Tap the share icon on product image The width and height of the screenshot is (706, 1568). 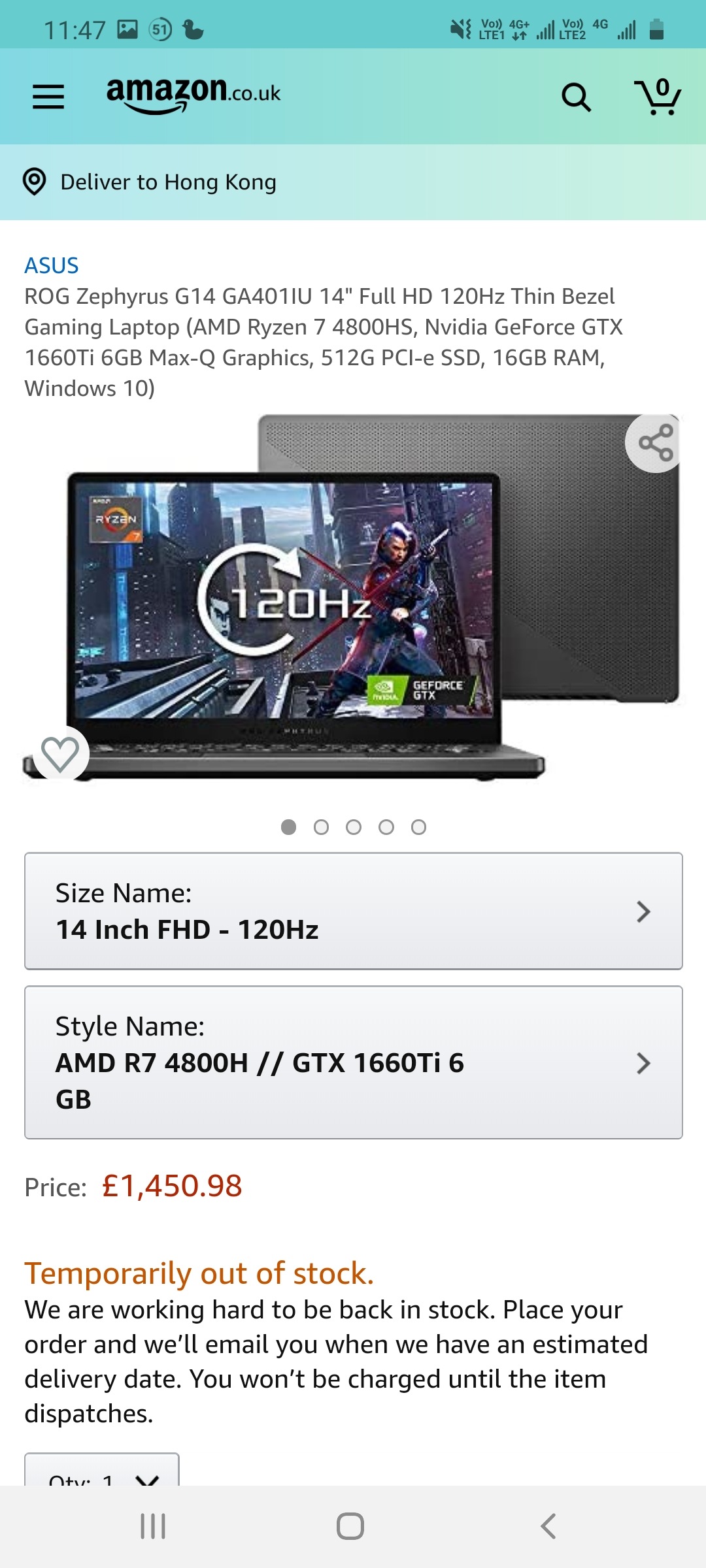tap(655, 443)
